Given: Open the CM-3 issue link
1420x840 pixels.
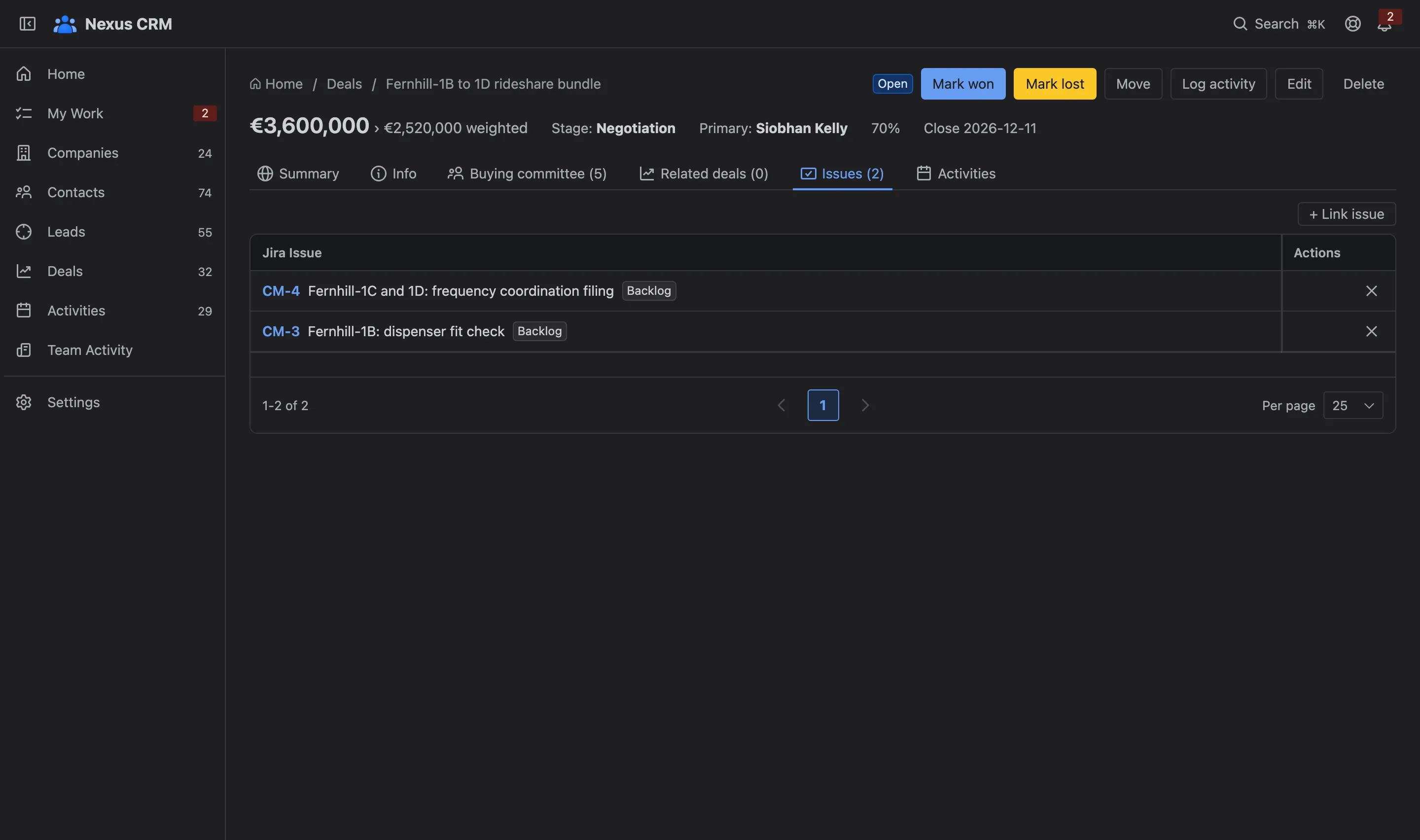Looking at the screenshot, I should point(281,331).
